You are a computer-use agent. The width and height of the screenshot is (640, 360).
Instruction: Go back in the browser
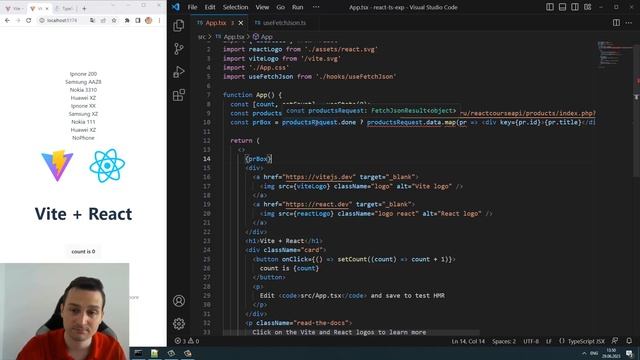(x=7, y=20)
